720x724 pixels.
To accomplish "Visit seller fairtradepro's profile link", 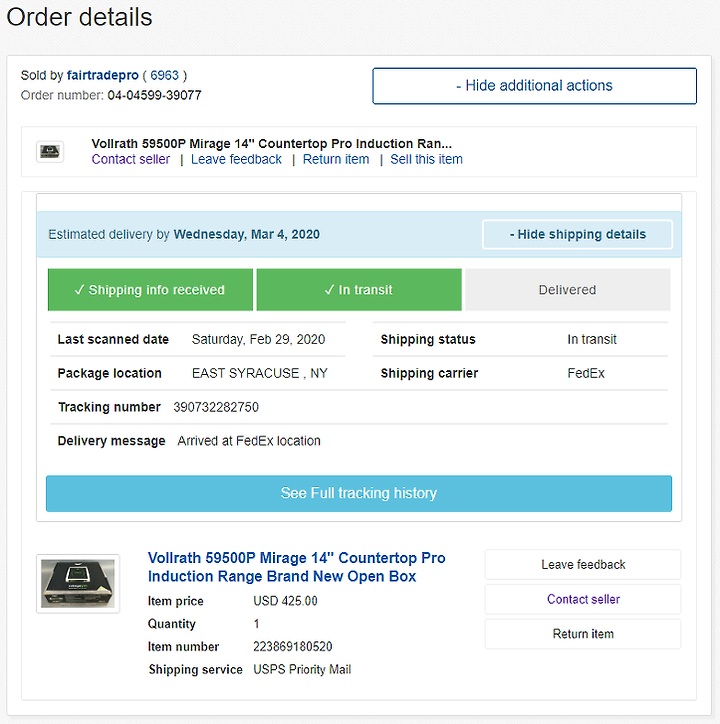I will coord(103,75).
